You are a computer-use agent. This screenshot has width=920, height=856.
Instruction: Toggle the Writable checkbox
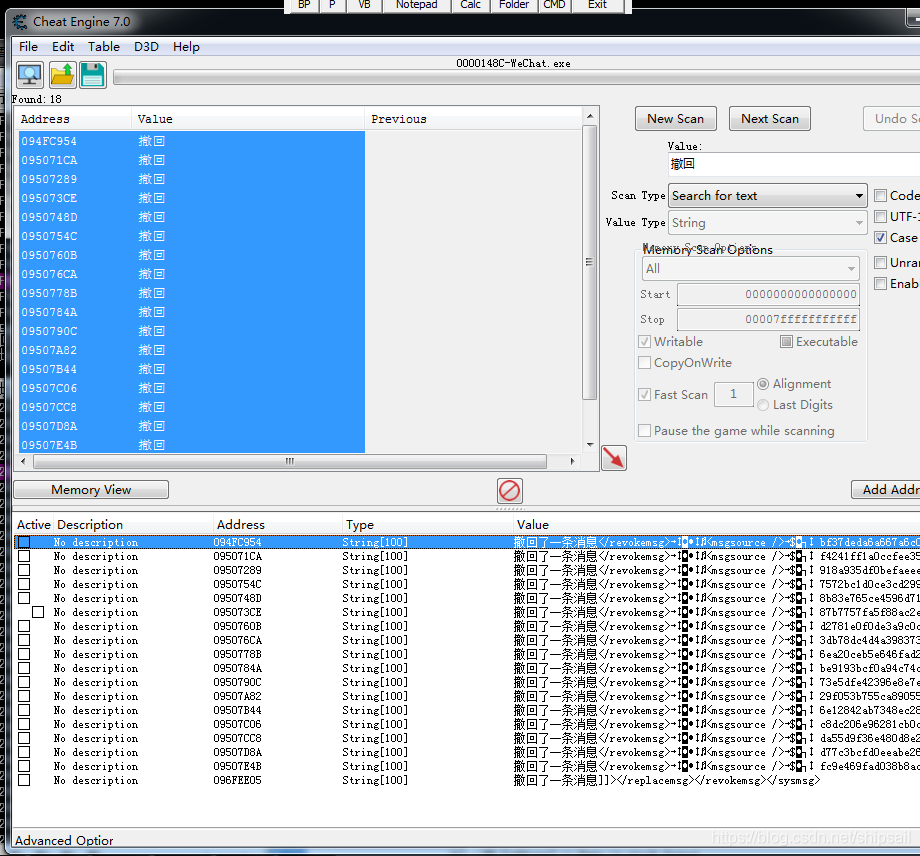point(644,342)
